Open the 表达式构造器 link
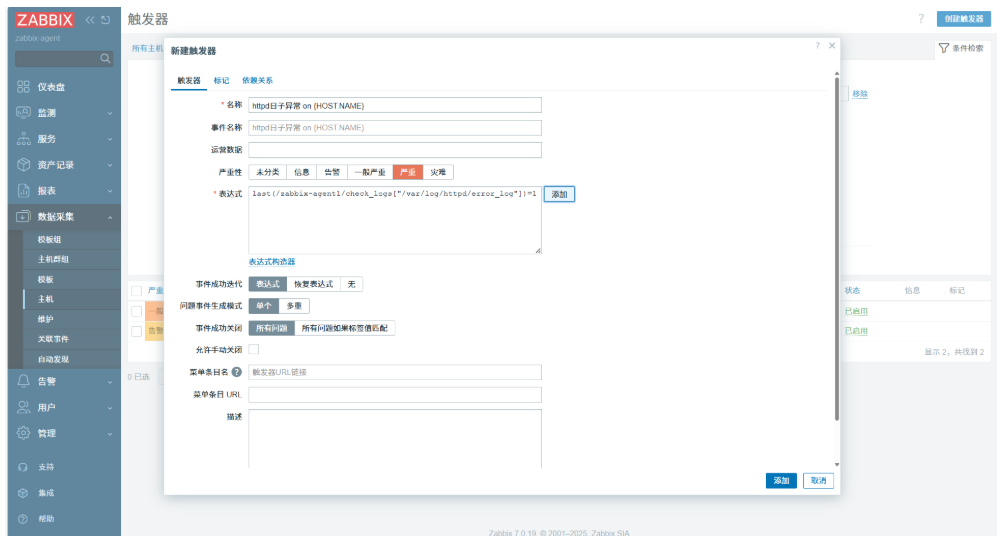 [x=272, y=261]
